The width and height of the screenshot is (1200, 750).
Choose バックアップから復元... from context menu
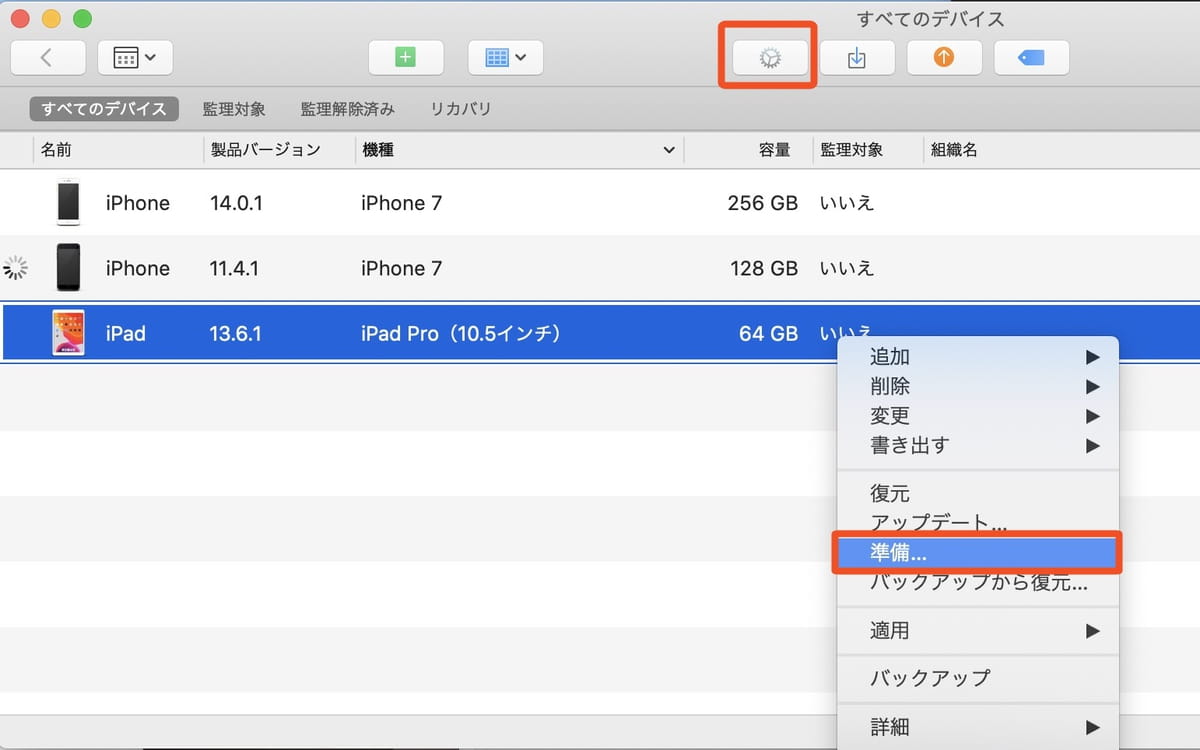[x=977, y=582]
